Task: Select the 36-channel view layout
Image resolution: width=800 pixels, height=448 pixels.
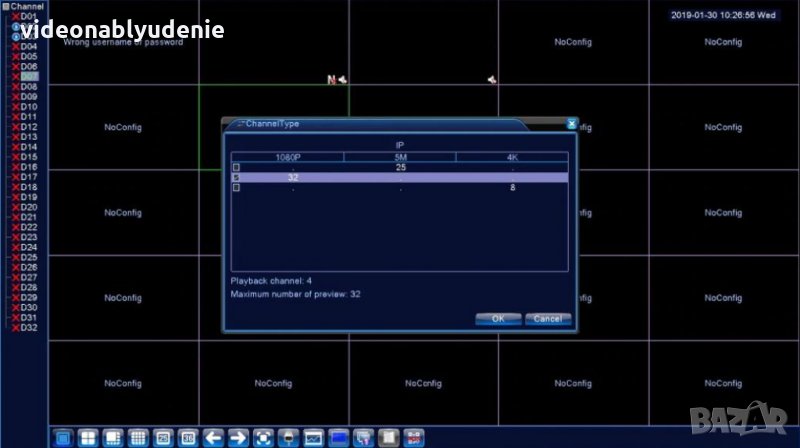Action: pyautogui.click(x=188, y=437)
